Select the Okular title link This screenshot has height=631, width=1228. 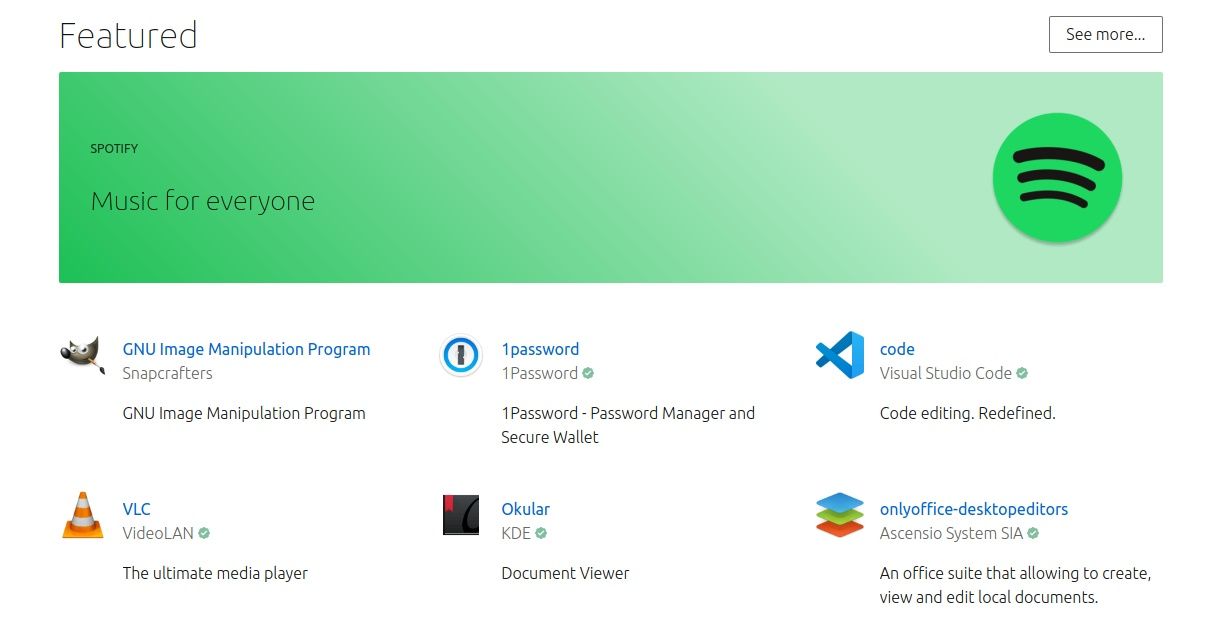(525, 509)
